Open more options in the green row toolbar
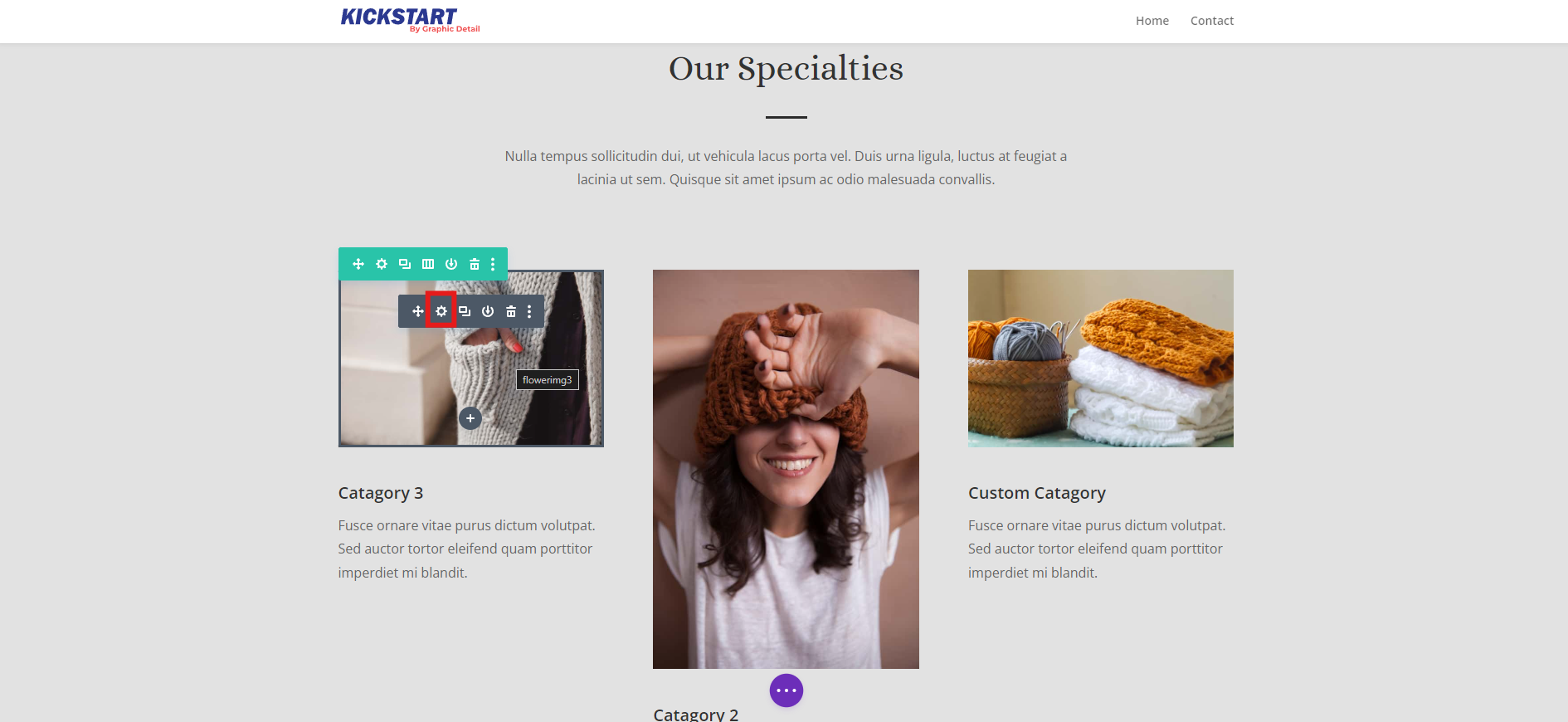This screenshot has width=1568, height=722. point(493,264)
